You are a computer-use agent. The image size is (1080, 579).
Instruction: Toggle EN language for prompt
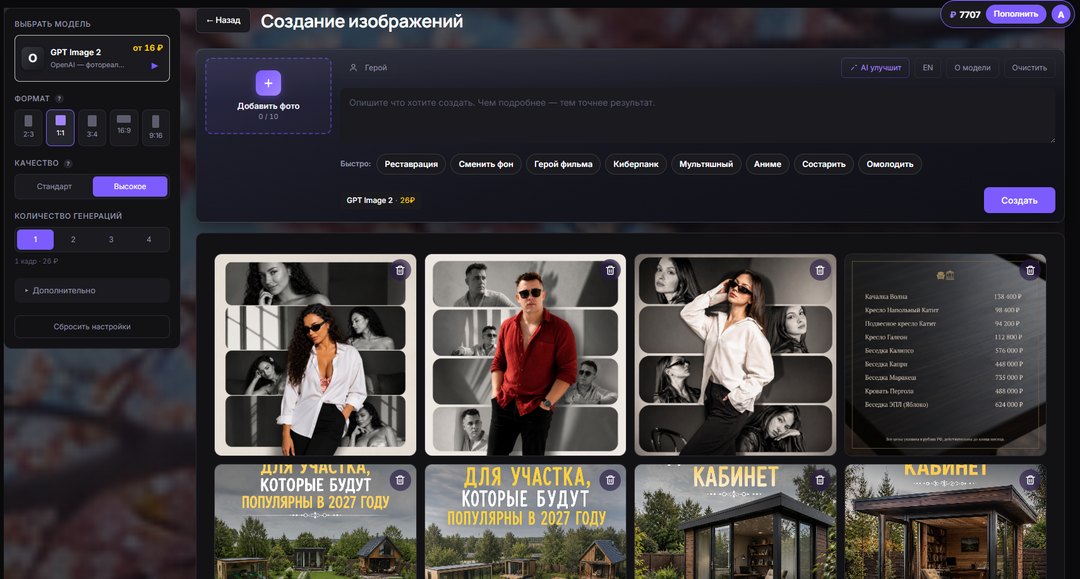(x=928, y=67)
